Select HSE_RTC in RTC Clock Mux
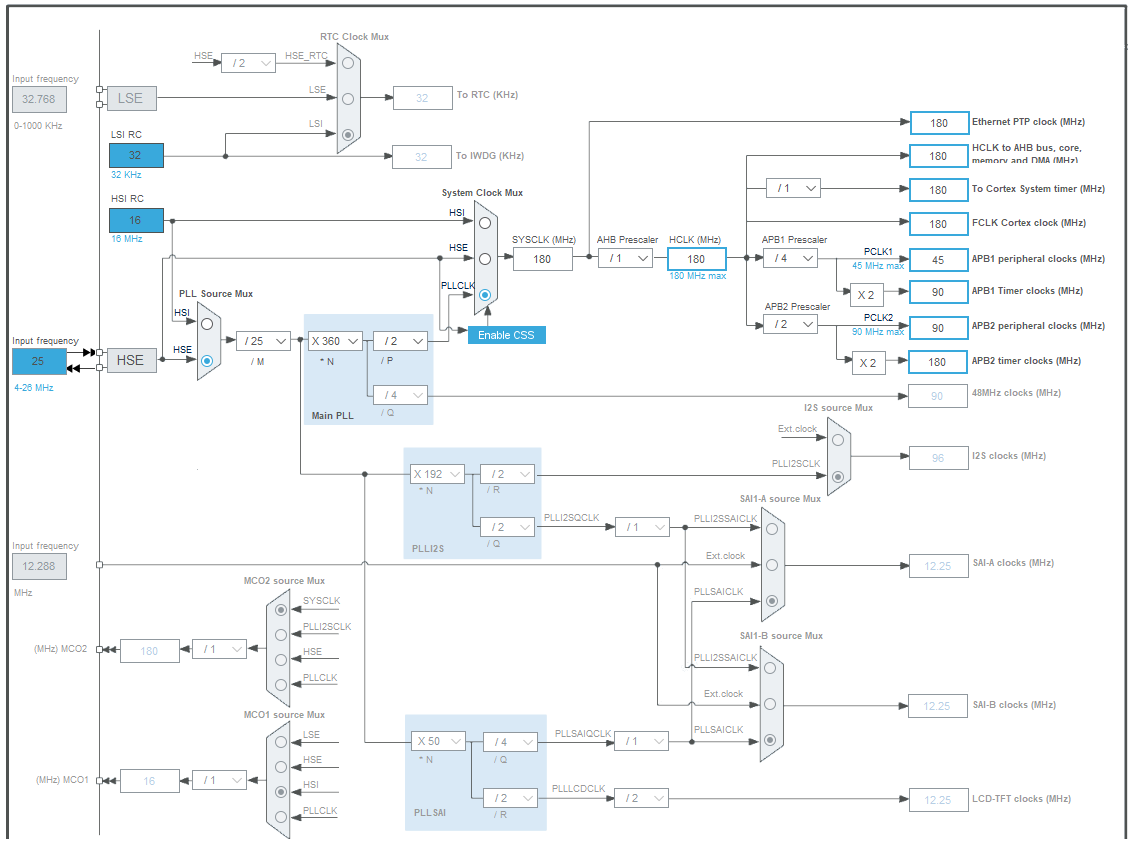 (x=348, y=63)
